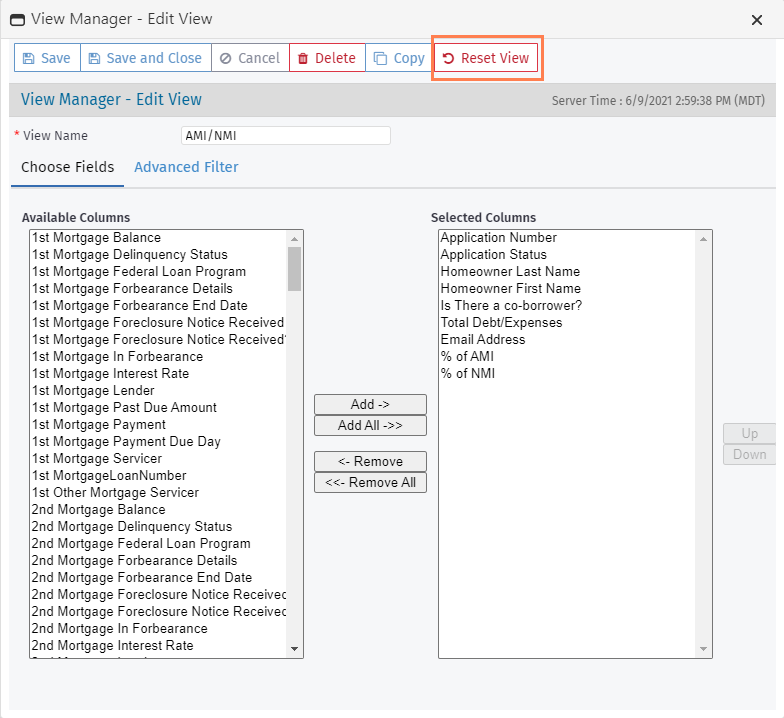Click the Reset View button

pyautogui.click(x=486, y=58)
